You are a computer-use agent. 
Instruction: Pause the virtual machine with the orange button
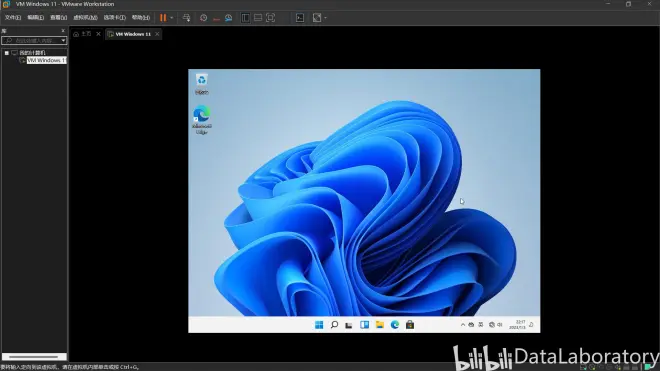click(x=163, y=18)
